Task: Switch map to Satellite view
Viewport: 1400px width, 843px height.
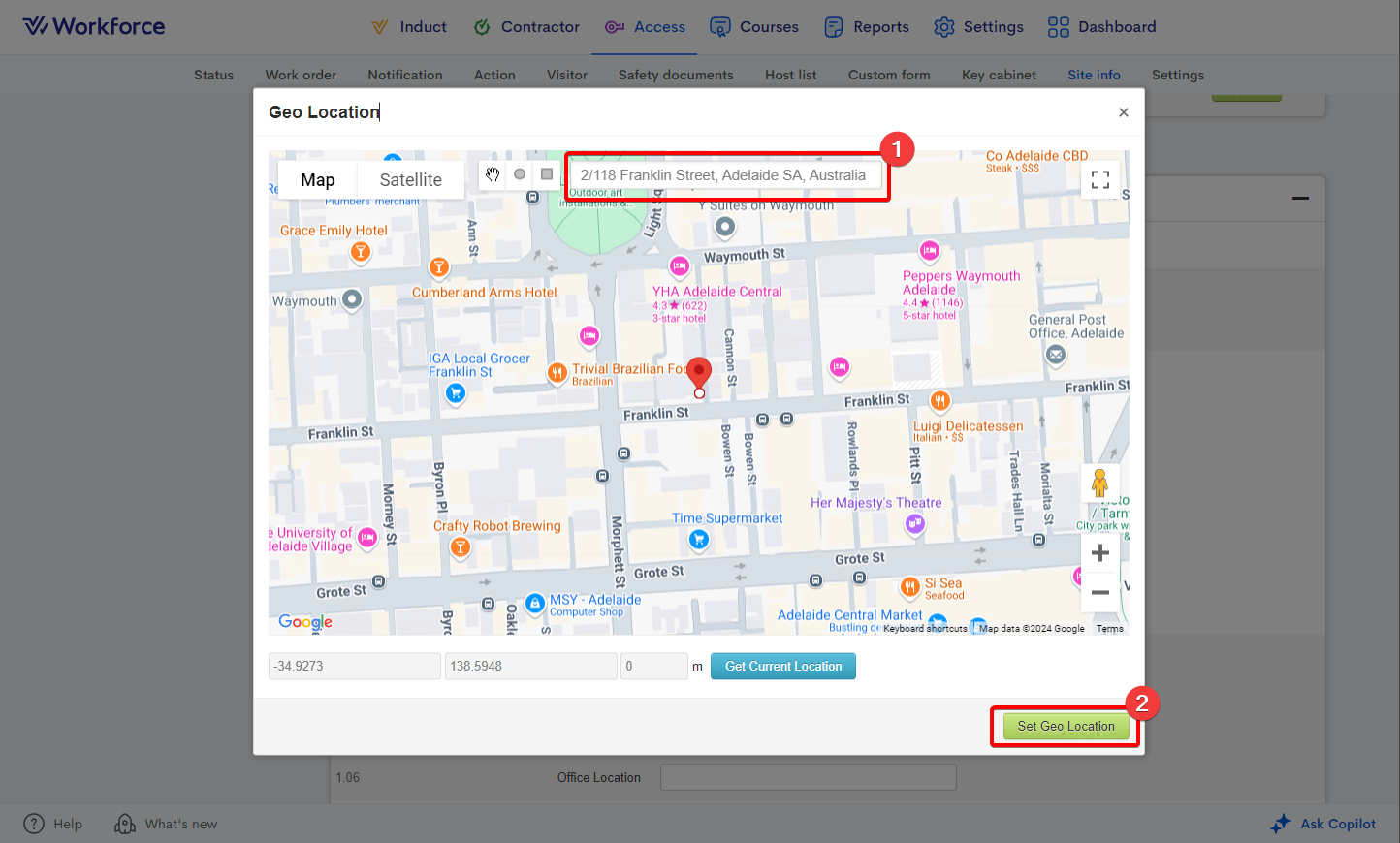Action: [x=410, y=180]
